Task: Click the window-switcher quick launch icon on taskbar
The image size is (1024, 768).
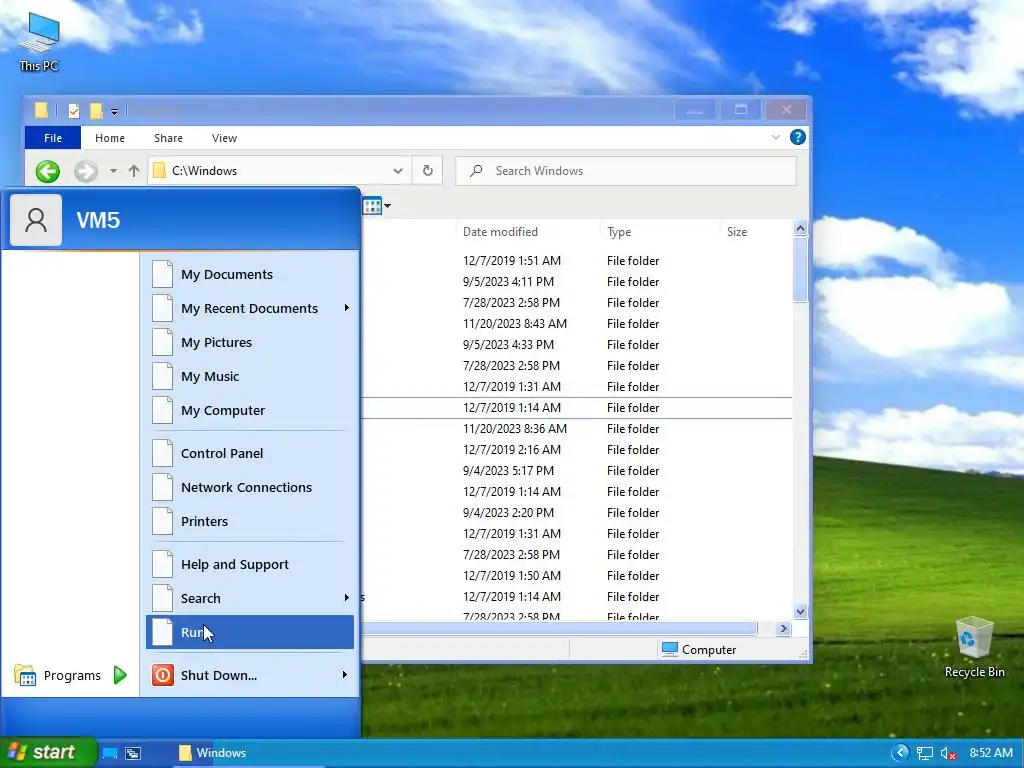Action: 133,753
